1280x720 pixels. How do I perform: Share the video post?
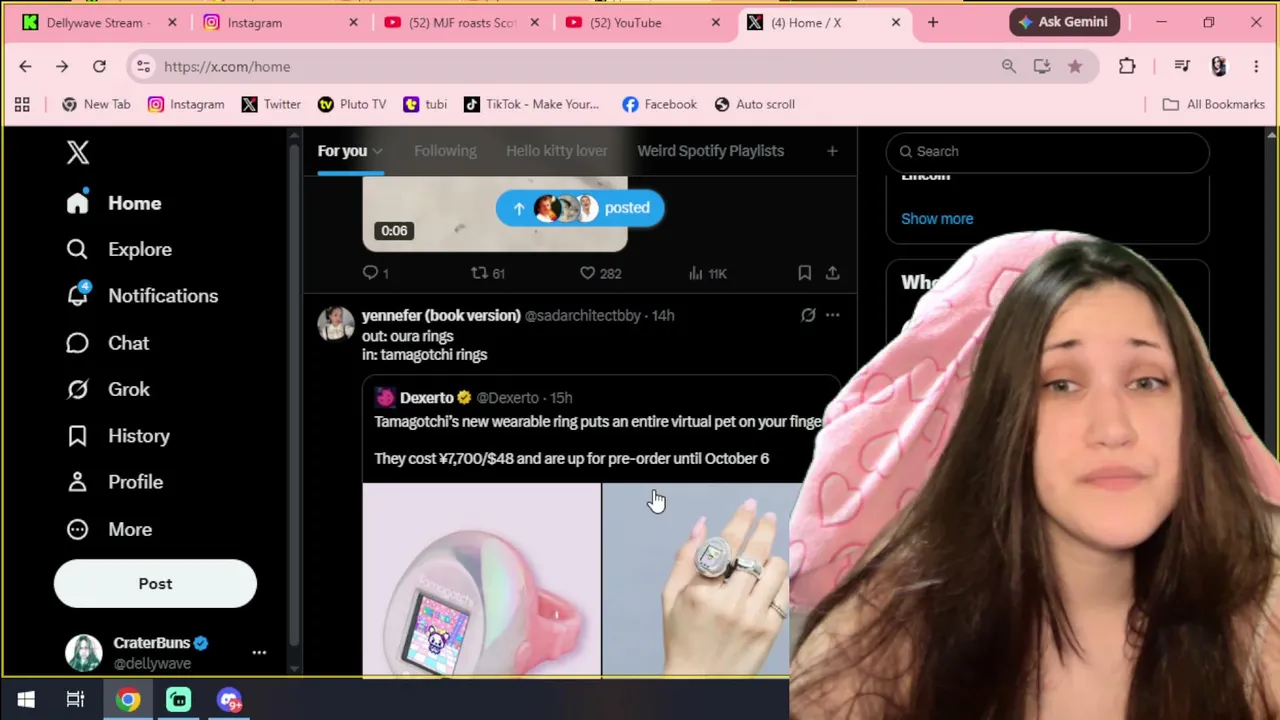pos(832,273)
